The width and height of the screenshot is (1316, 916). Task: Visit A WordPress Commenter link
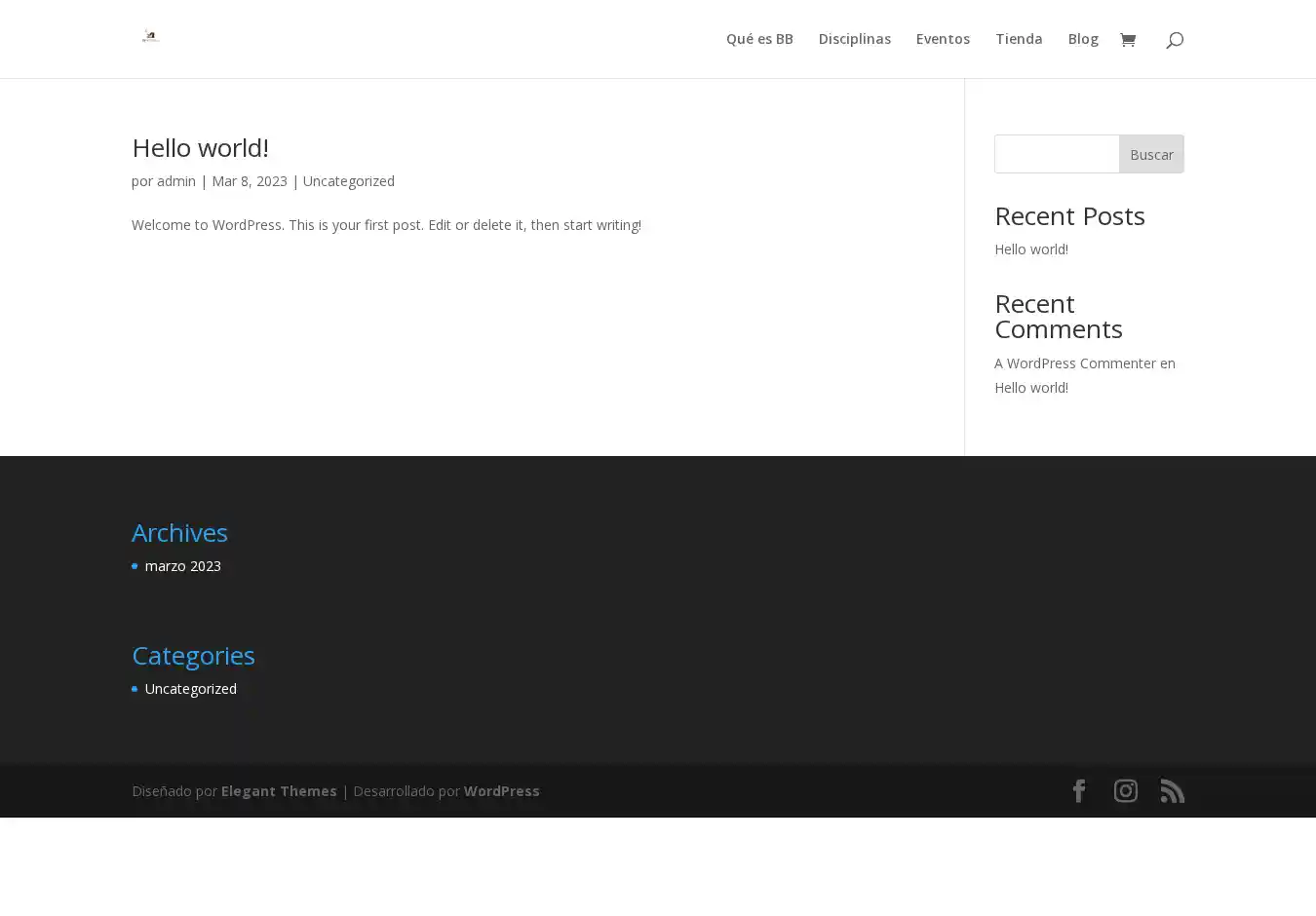(1074, 363)
